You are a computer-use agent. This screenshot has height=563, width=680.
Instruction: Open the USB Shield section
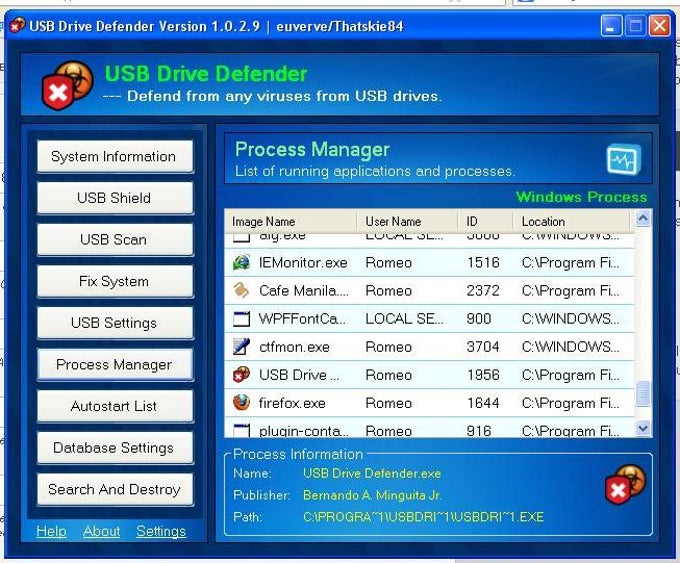[115, 198]
